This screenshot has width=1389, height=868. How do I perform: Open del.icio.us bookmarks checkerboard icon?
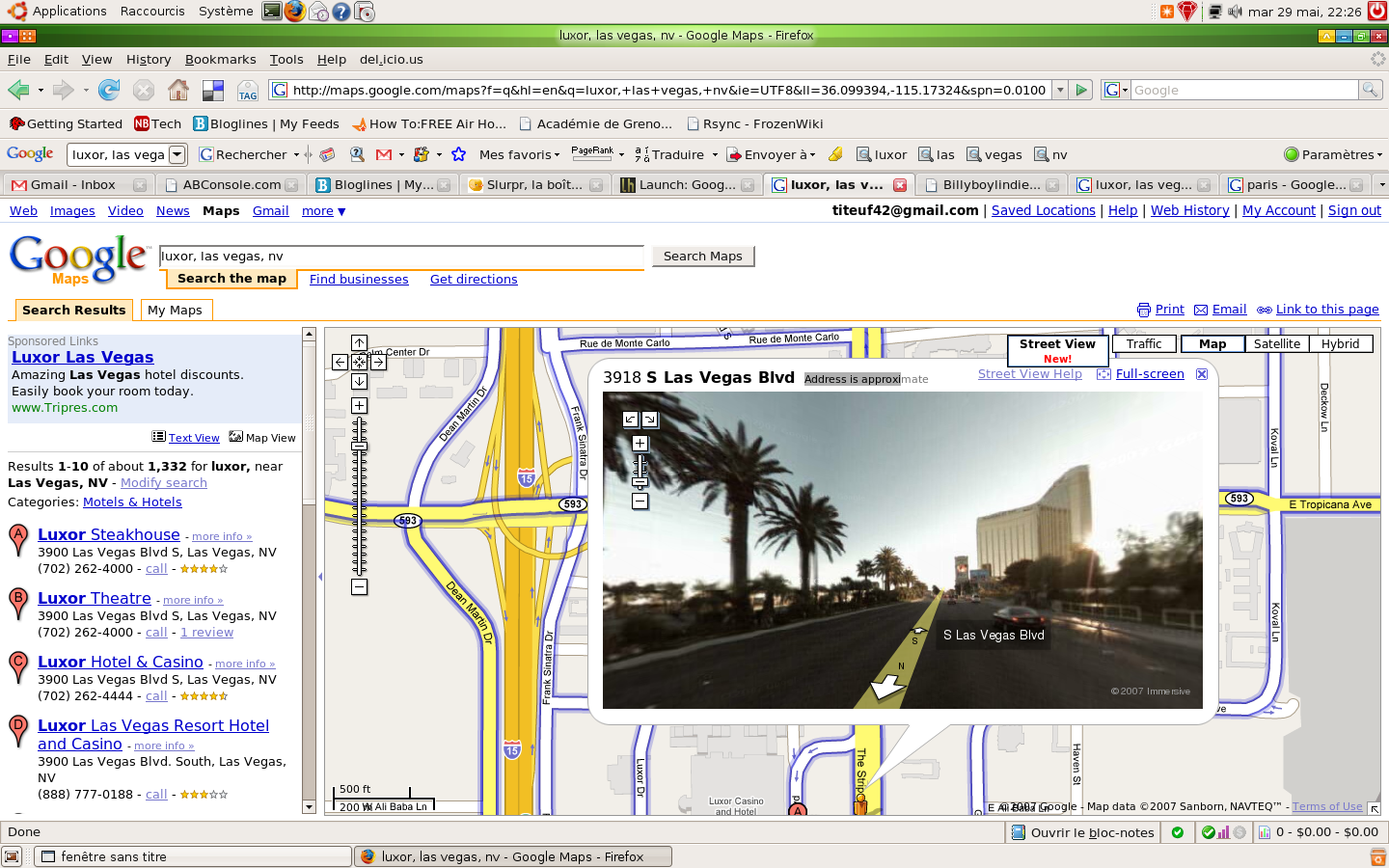point(213,91)
